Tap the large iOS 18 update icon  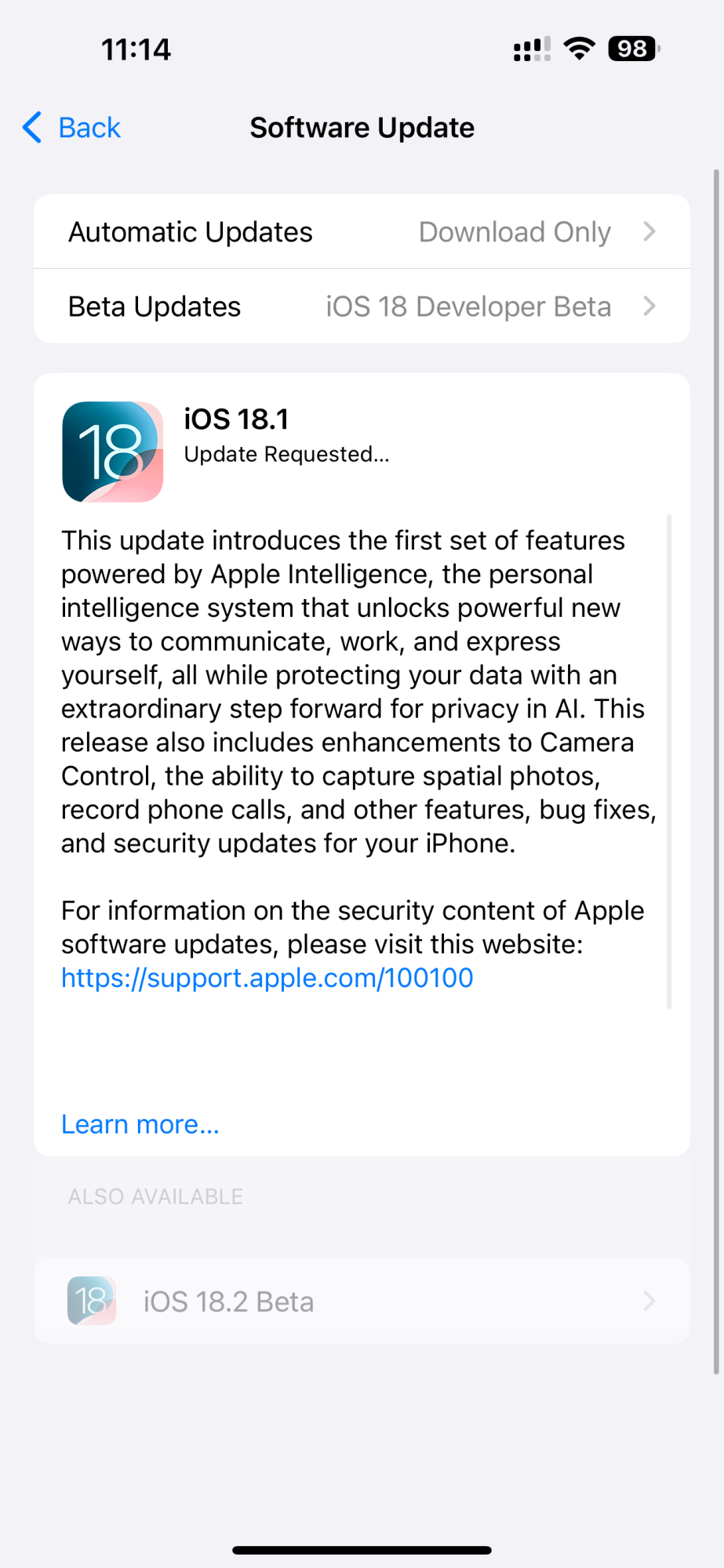coord(113,452)
